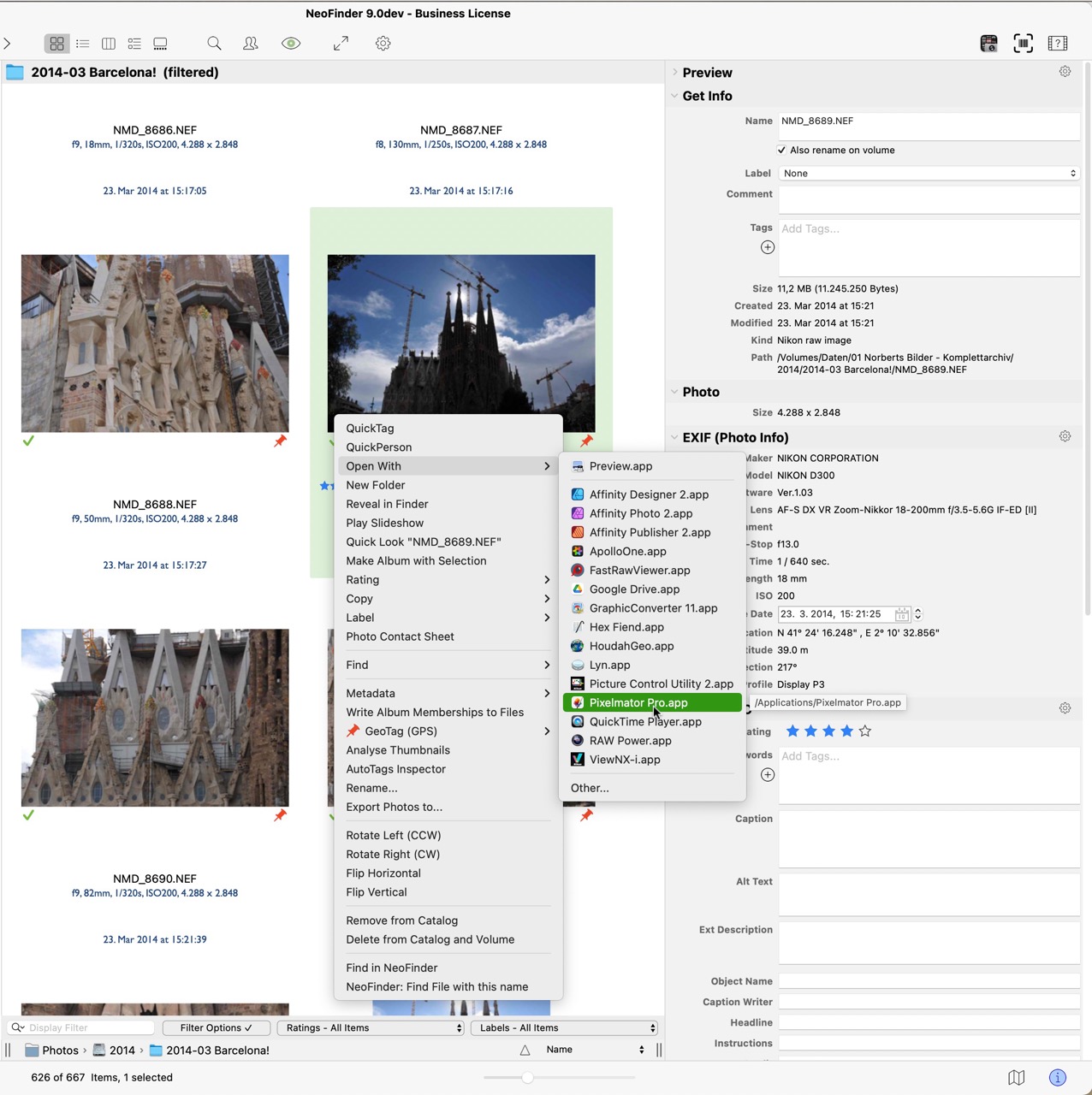Switch to the icon grid view
This screenshot has width=1092, height=1095.
[56, 44]
